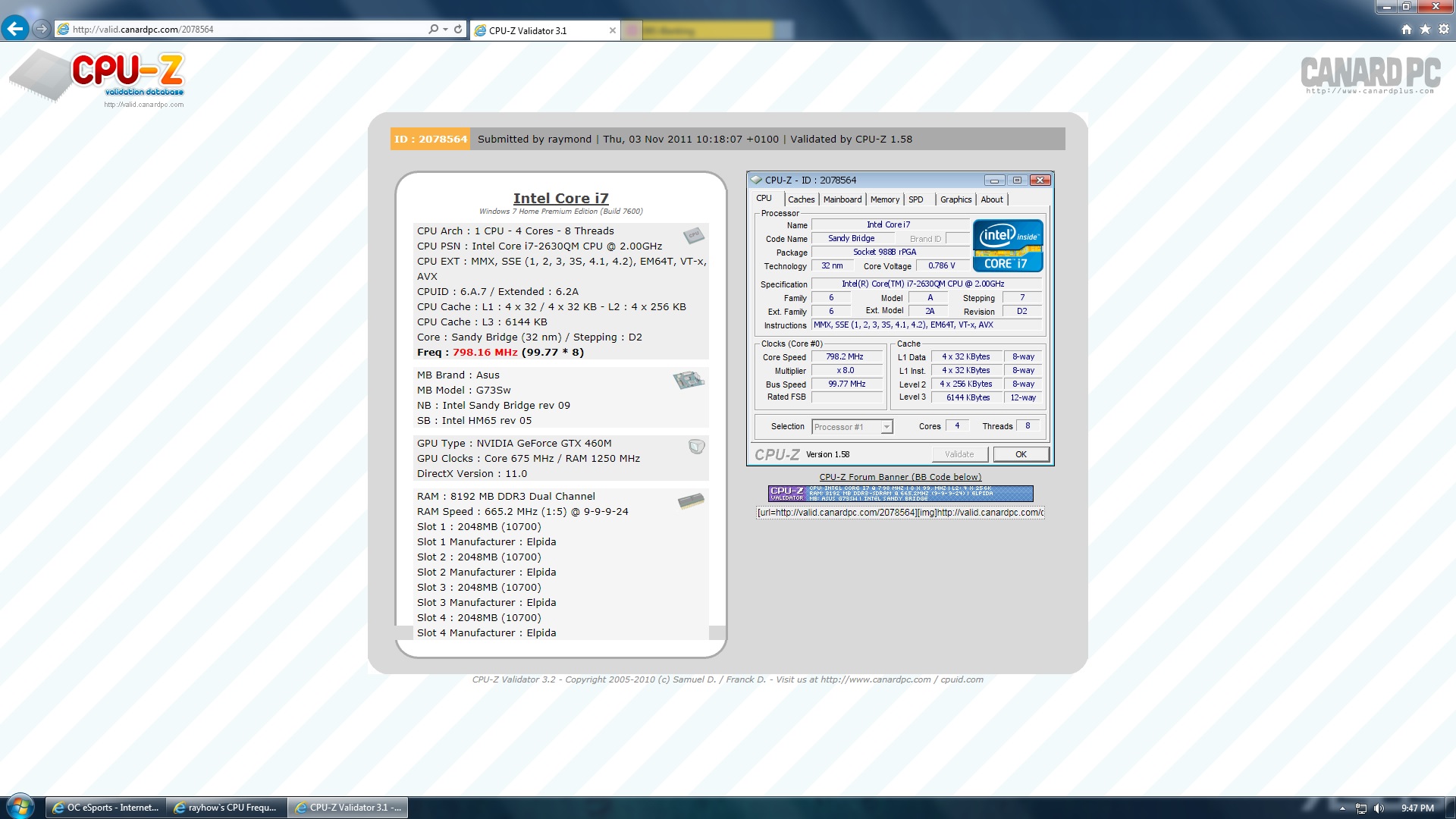Click the Canard PC logo

click(x=1370, y=76)
